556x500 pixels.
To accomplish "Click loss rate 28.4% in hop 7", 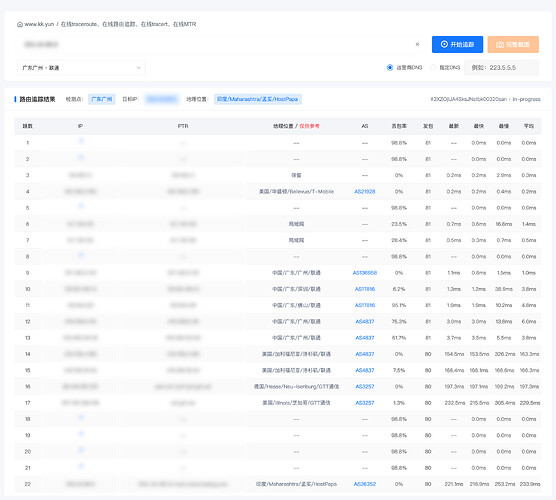I will (x=399, y=240).
